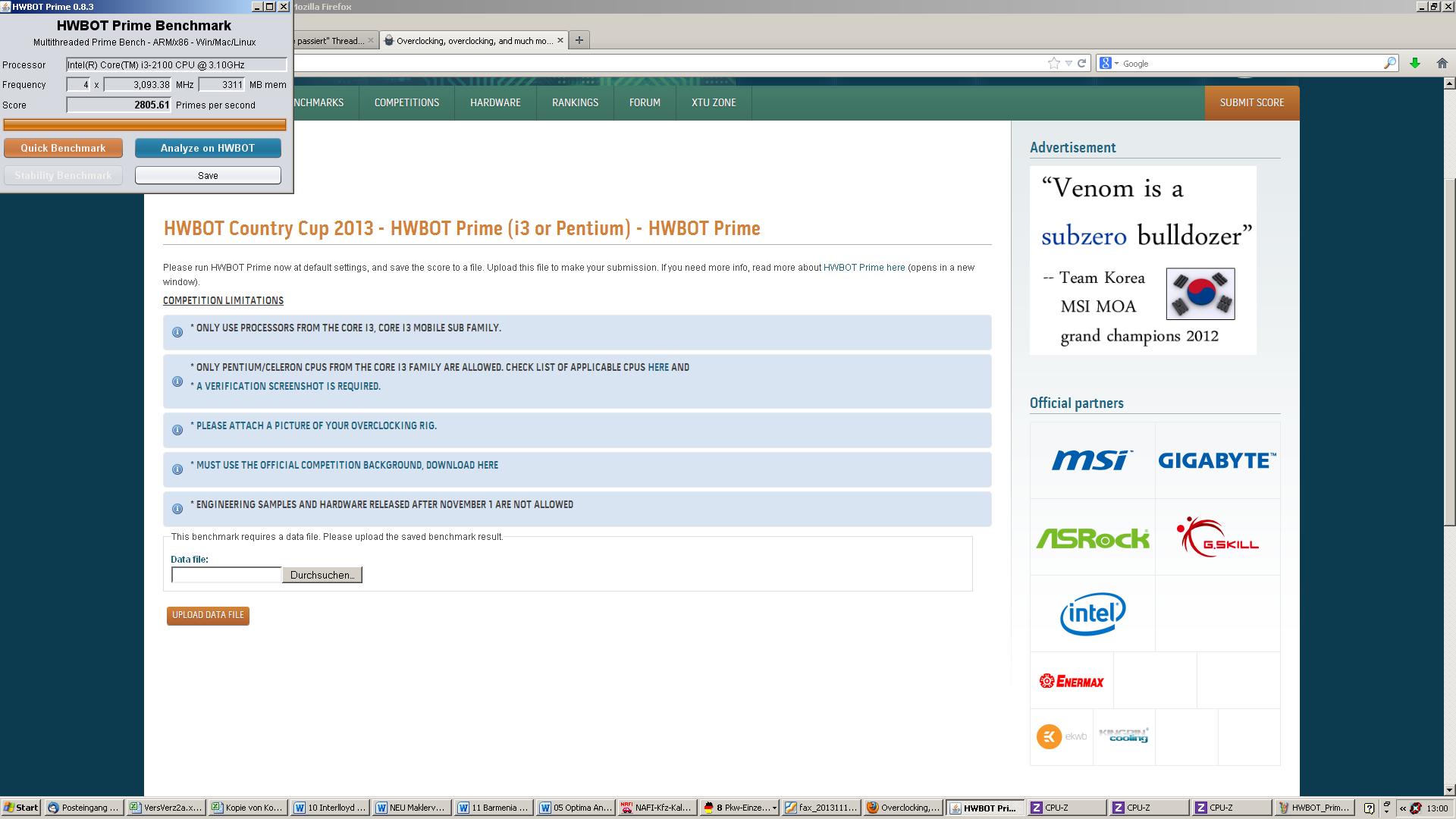Expand hidden system tray icons
The image size is (1456, 819).
[x=1402, y=808]
